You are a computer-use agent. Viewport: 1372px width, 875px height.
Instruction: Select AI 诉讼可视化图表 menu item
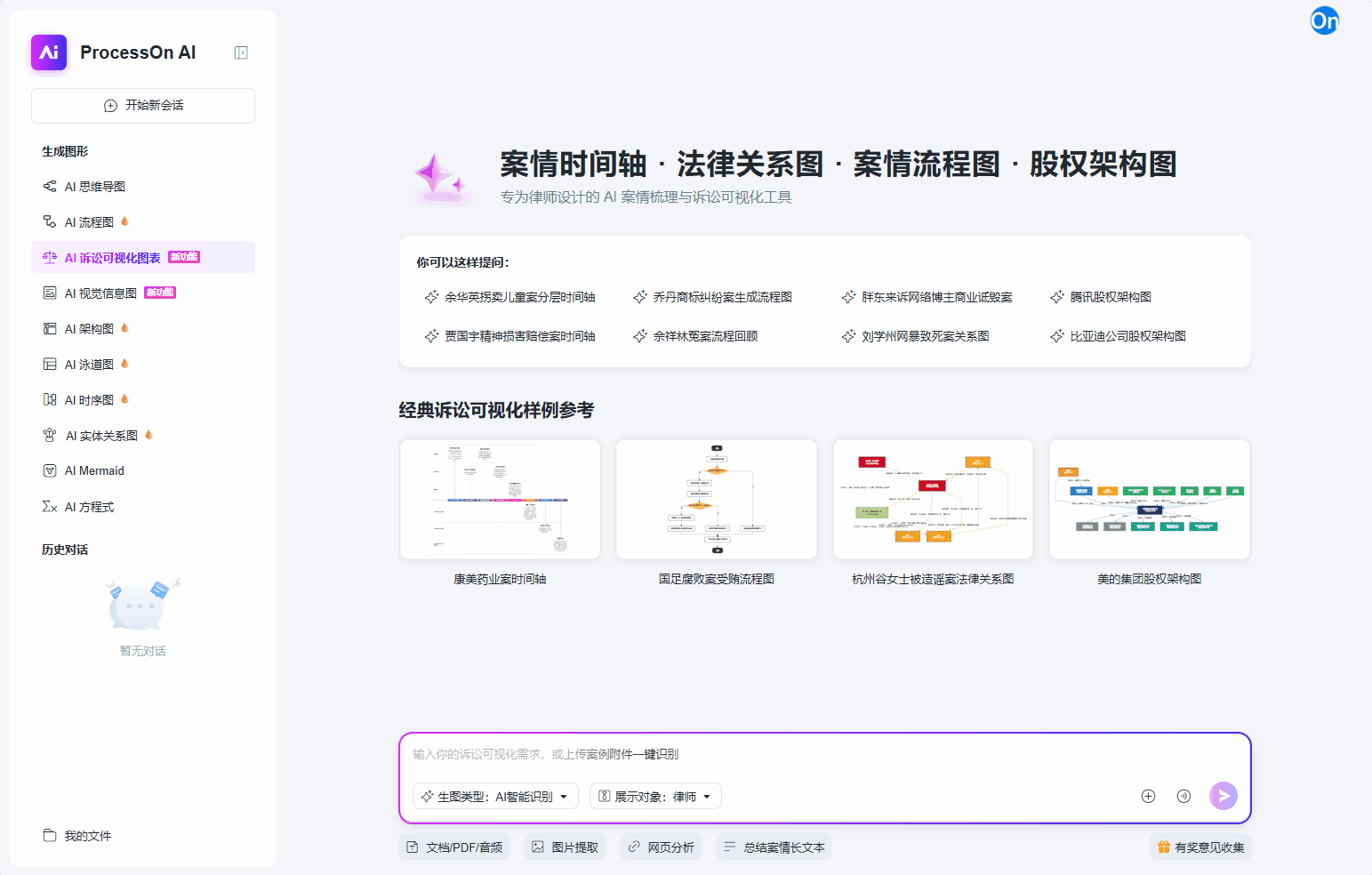tap(143, 258)
